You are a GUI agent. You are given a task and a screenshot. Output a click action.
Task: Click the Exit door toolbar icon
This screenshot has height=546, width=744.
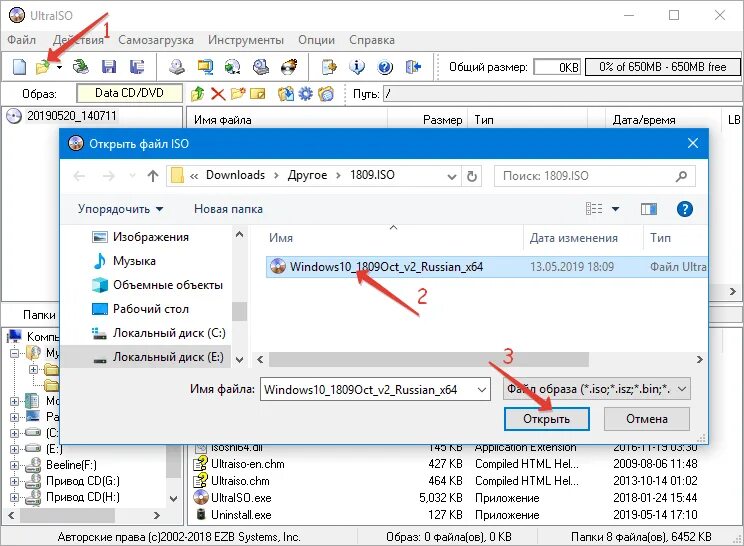413,67
